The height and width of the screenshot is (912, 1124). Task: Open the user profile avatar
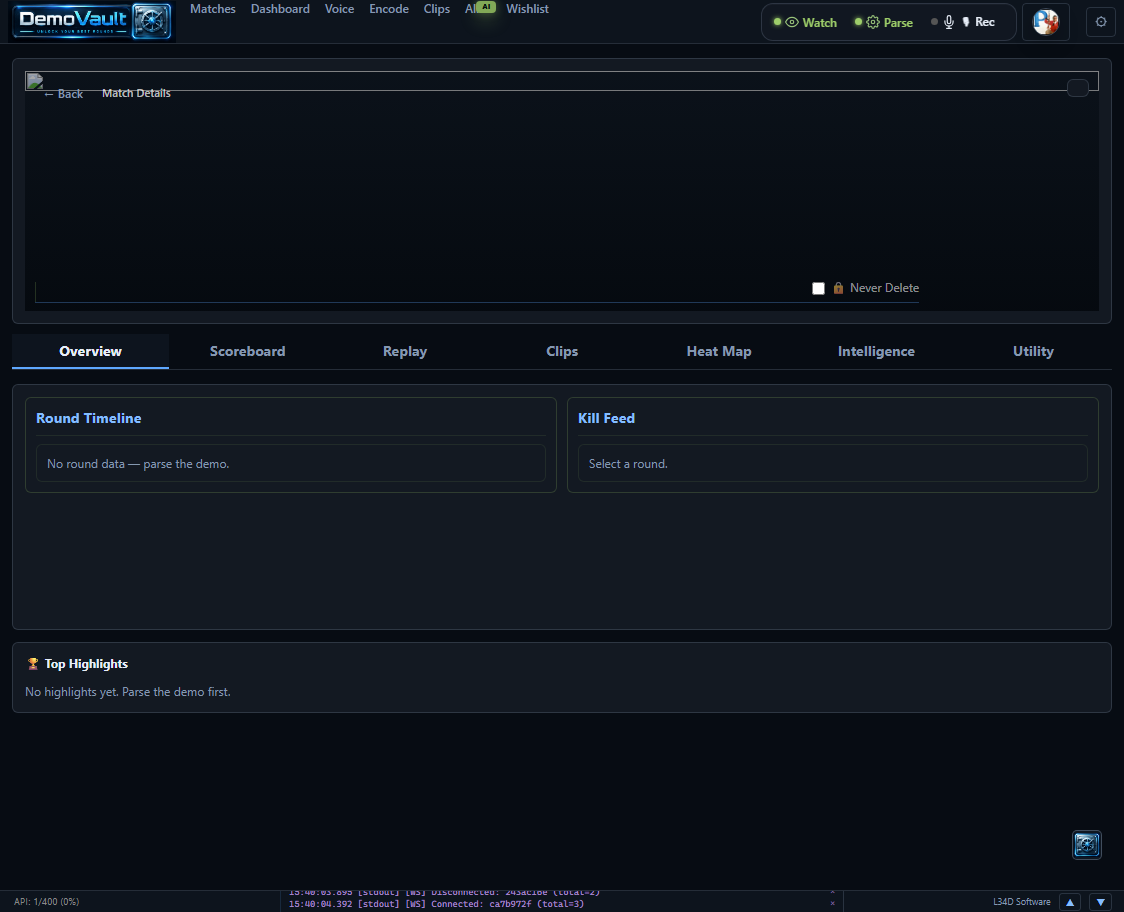(x=1045, y=22)
